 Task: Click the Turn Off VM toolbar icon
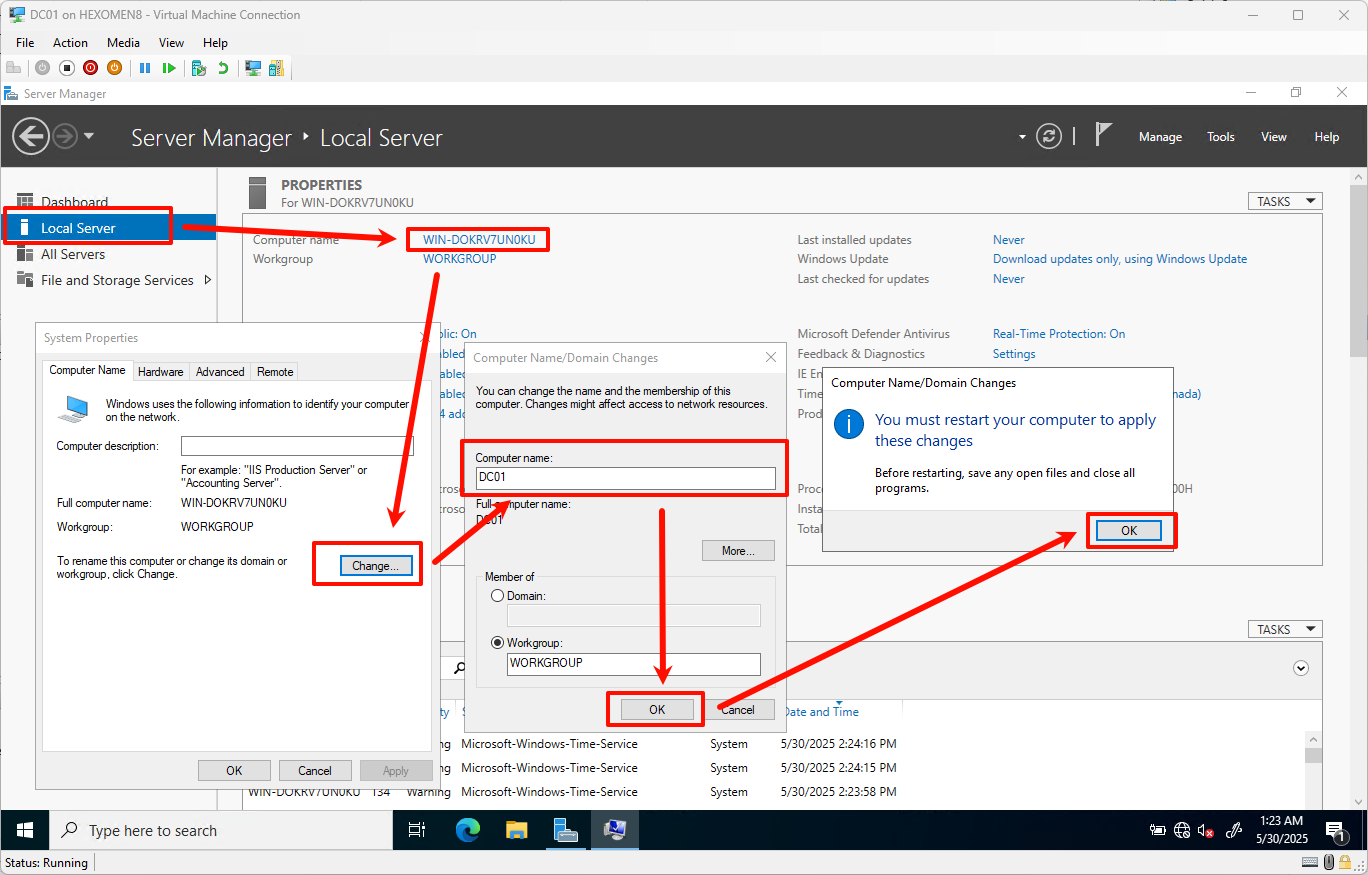67,68
